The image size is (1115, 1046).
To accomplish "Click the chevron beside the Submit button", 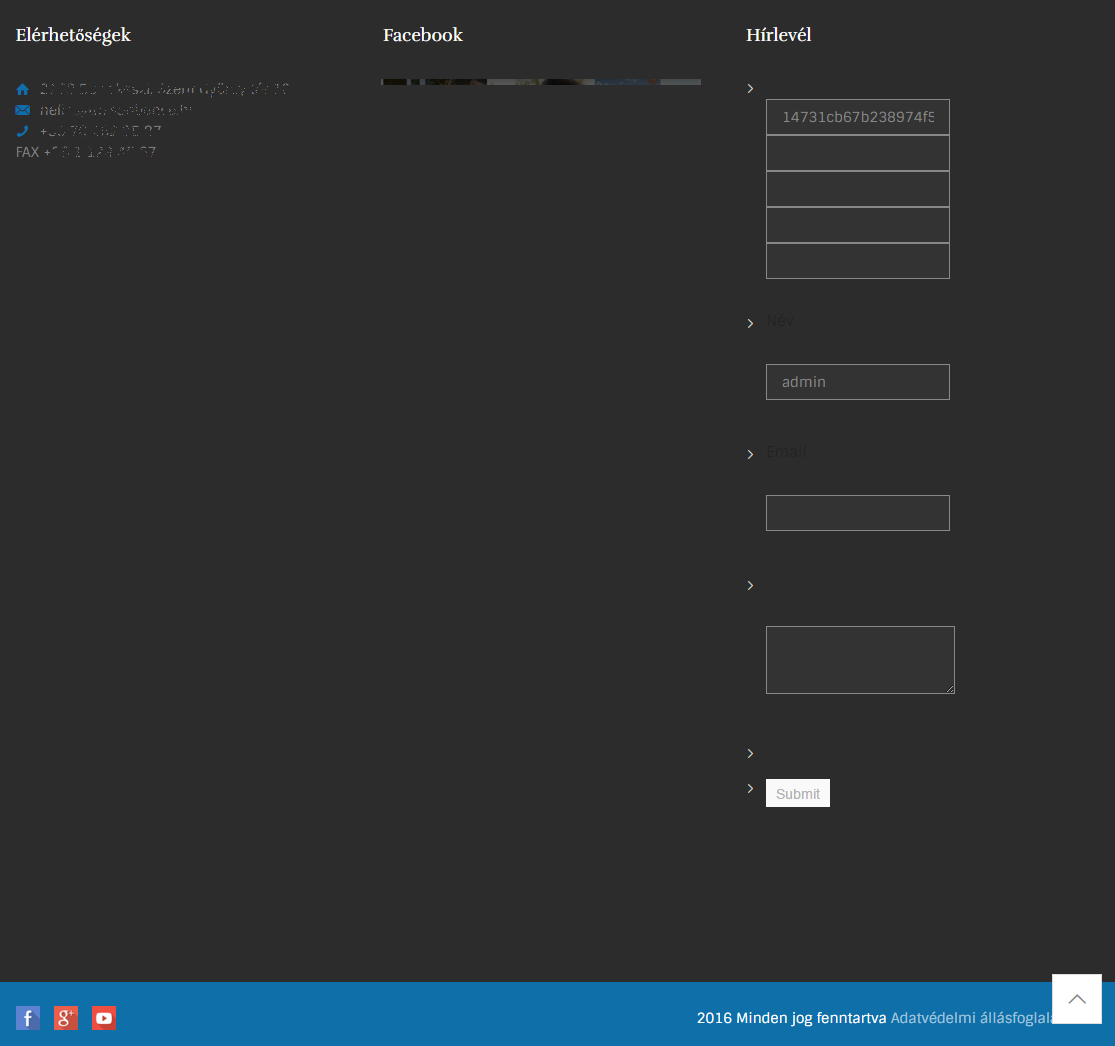I will point(750,789).
